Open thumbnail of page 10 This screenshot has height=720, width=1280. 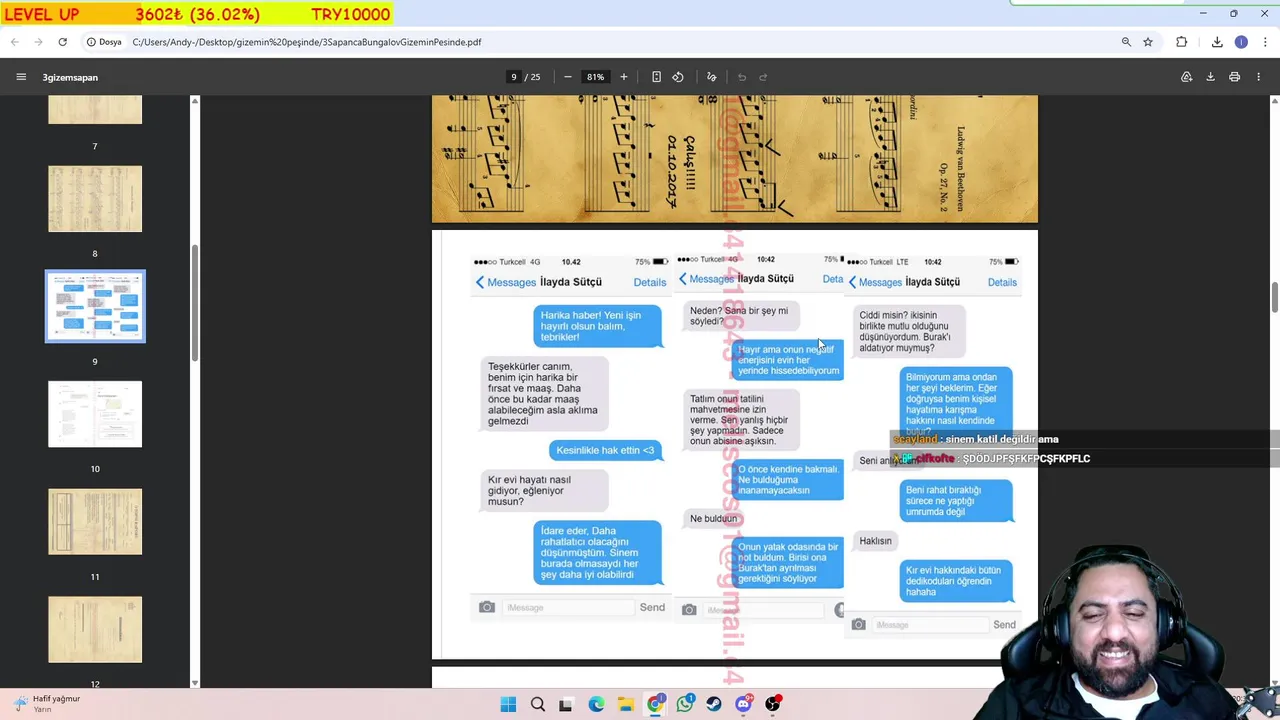(x=95, y=414)
